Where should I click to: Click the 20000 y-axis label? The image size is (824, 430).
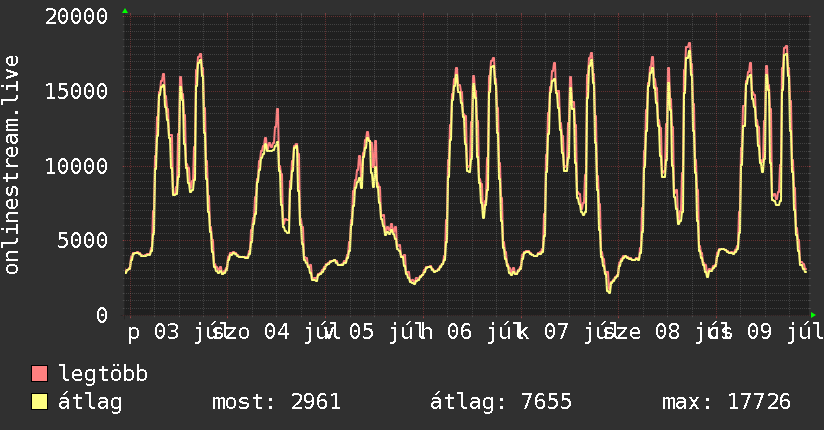76,16
